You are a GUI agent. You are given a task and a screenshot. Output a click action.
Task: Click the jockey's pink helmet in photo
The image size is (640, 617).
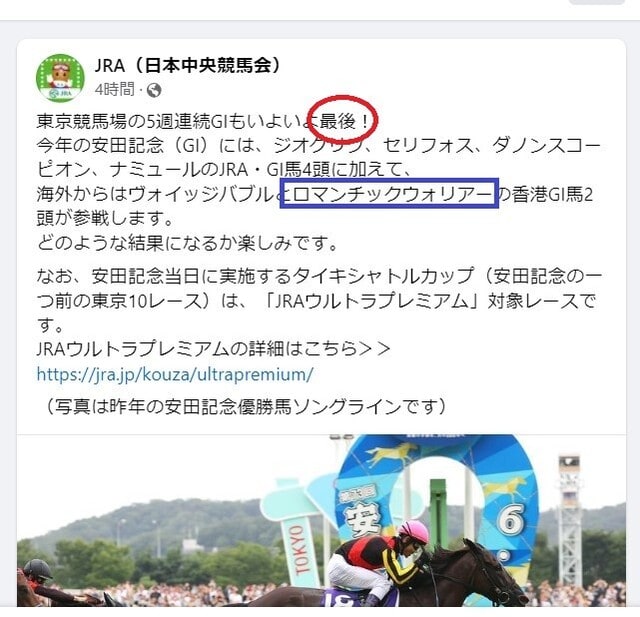(413, 532)
